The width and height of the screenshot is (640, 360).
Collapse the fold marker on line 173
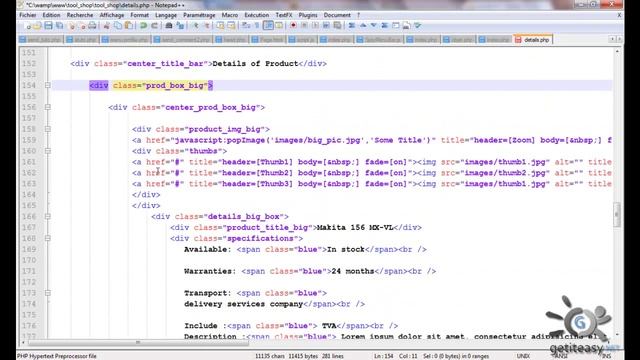coord(48,293)
